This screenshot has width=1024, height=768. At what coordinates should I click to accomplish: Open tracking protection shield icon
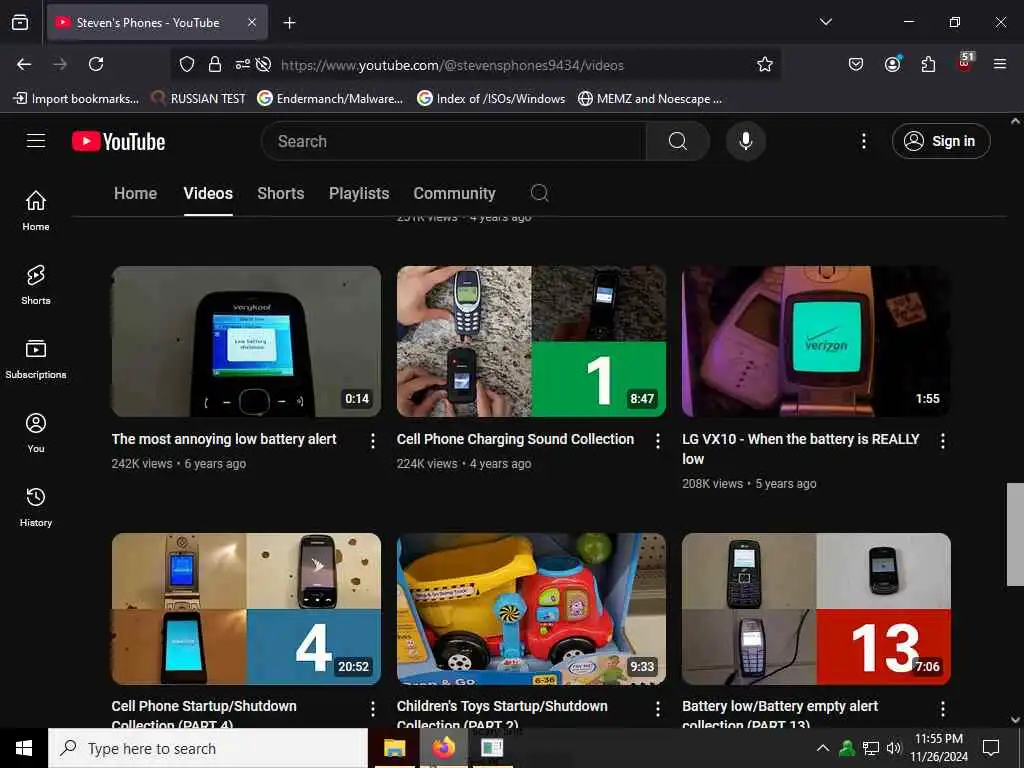point(187,64)
